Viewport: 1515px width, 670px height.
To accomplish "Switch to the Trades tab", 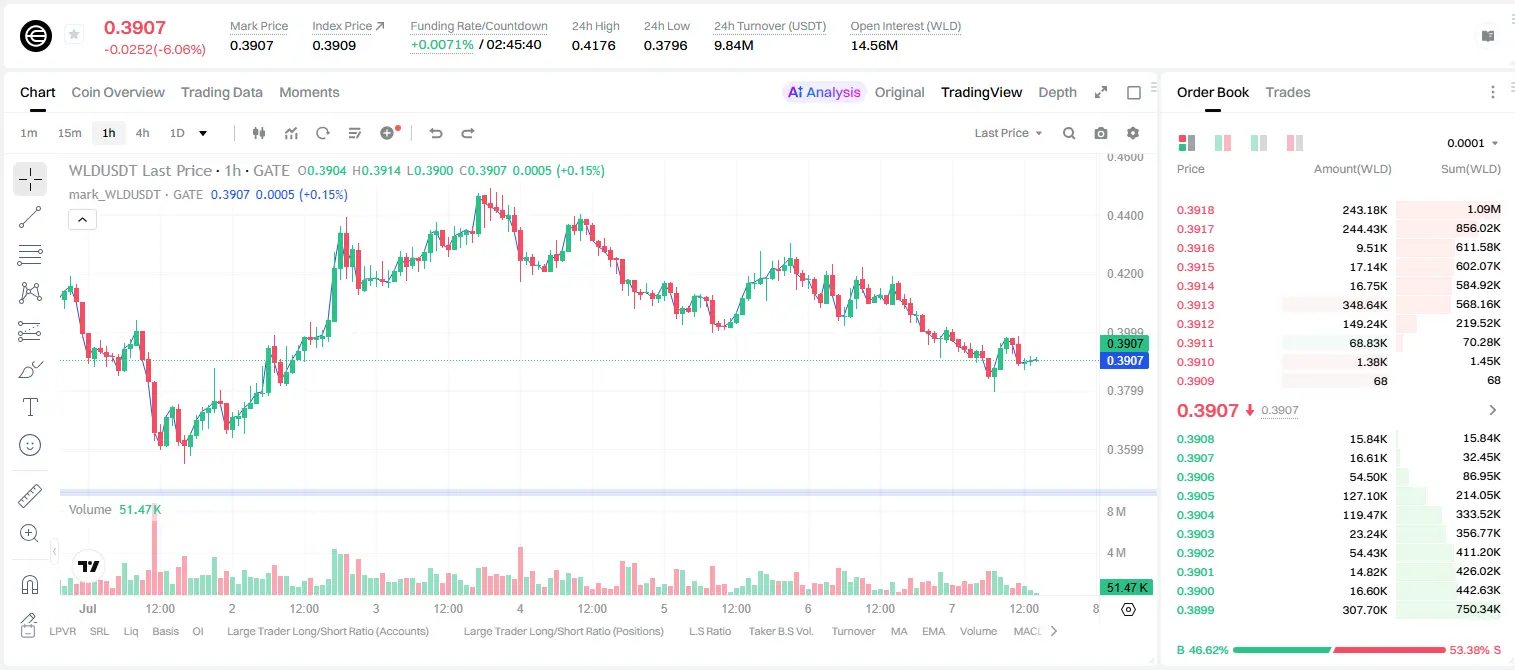I will [x=1288, y=92].
